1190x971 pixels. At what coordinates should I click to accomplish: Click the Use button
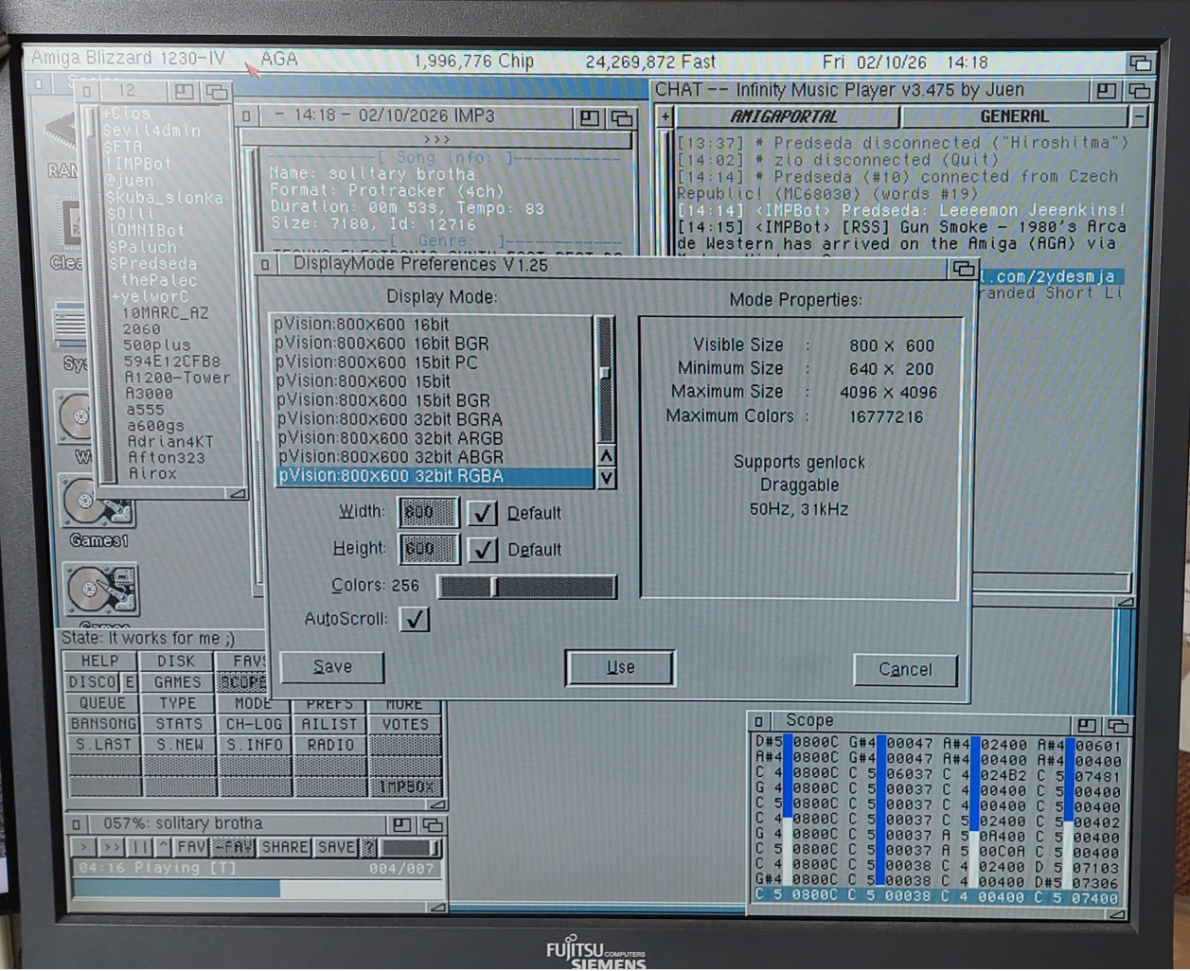pos(620,667)
